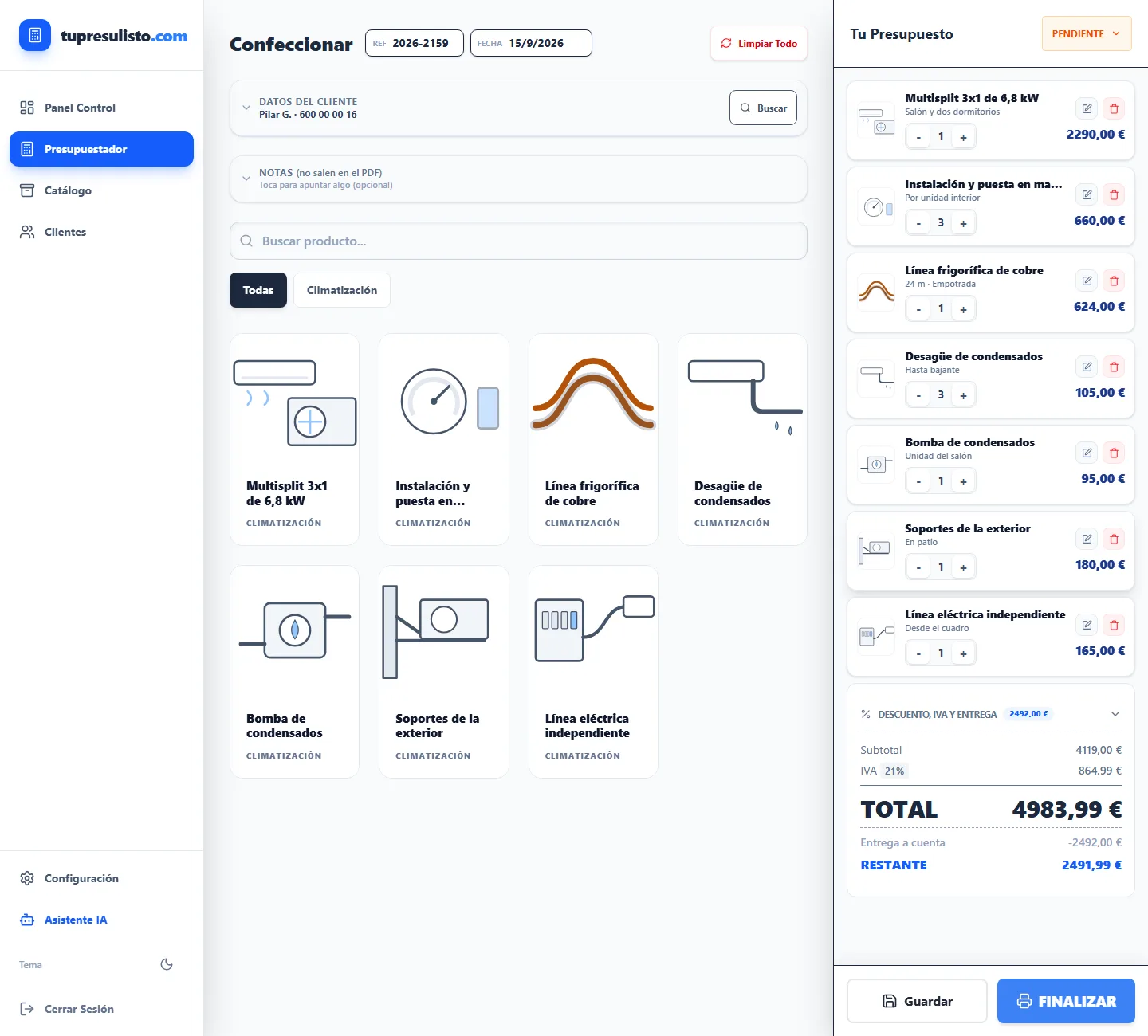This screenshot has width=1148, height=1036.
Task: Edit the Bomba de condensados budget line
Action: 1087,453
